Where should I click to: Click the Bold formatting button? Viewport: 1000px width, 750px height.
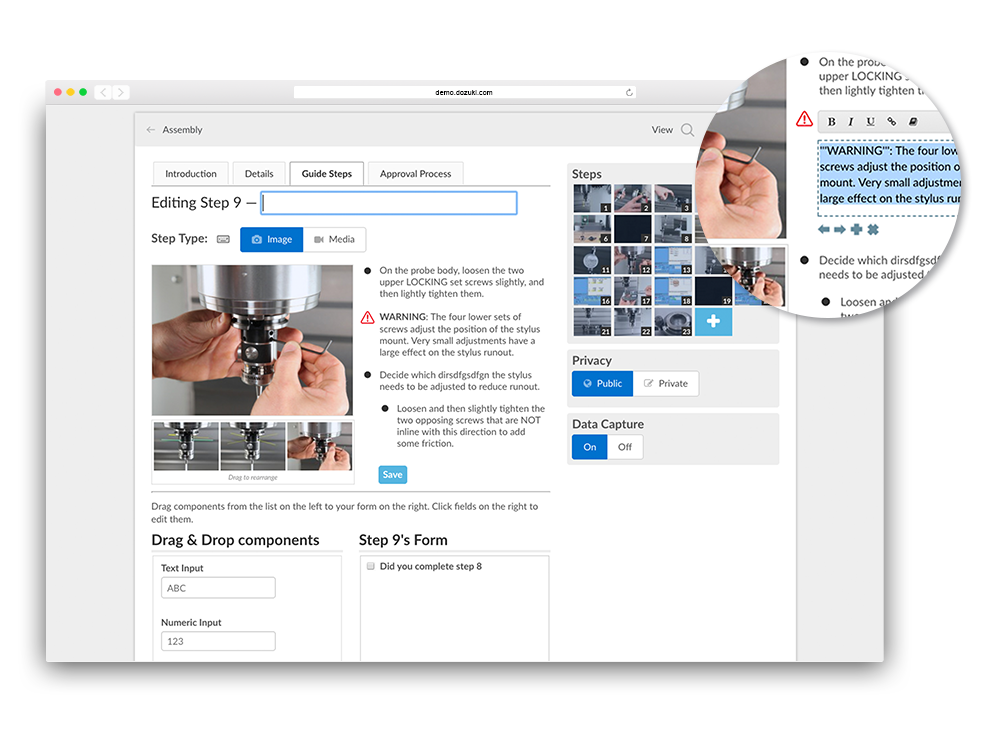(832, 122)
